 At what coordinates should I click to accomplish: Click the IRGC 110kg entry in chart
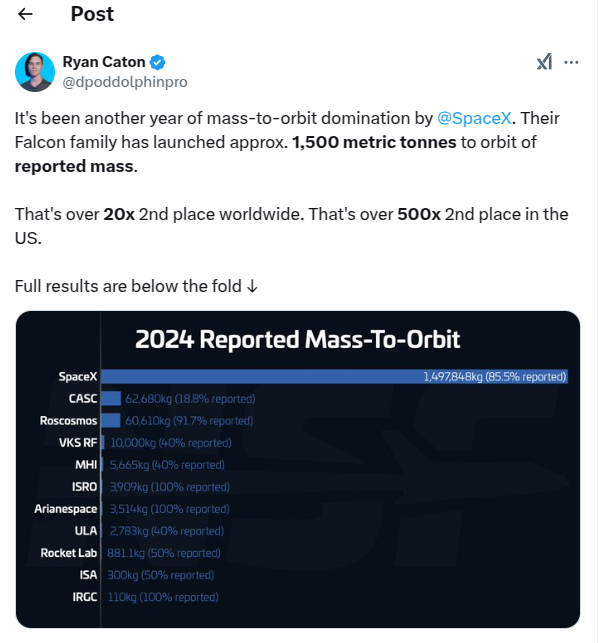(x=162, y=597)
